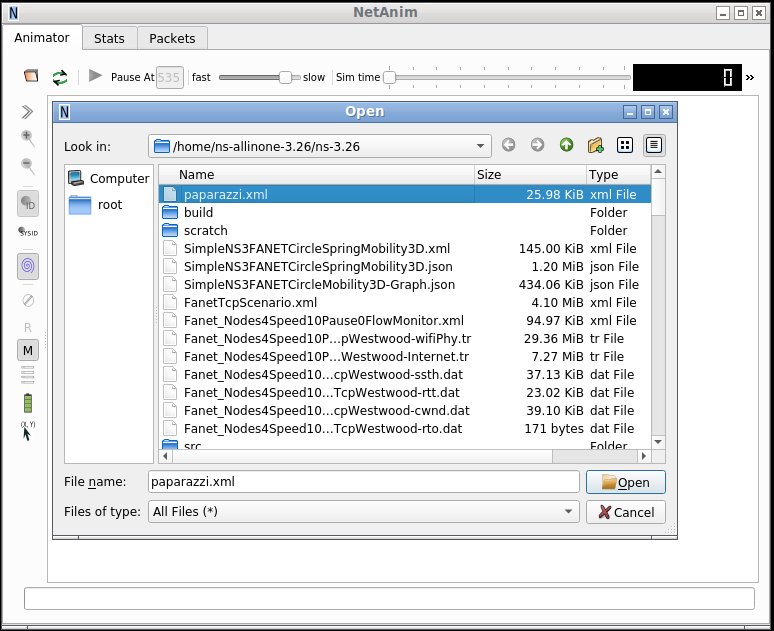
Task: Sort by the Type column header
Action: [618, 174]
